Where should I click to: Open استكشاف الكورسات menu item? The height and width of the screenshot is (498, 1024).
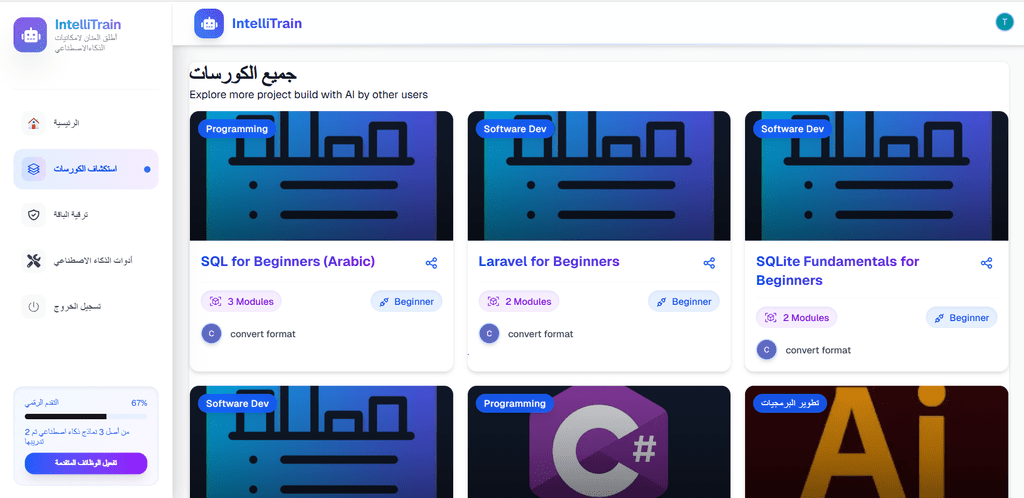point(86,169)
